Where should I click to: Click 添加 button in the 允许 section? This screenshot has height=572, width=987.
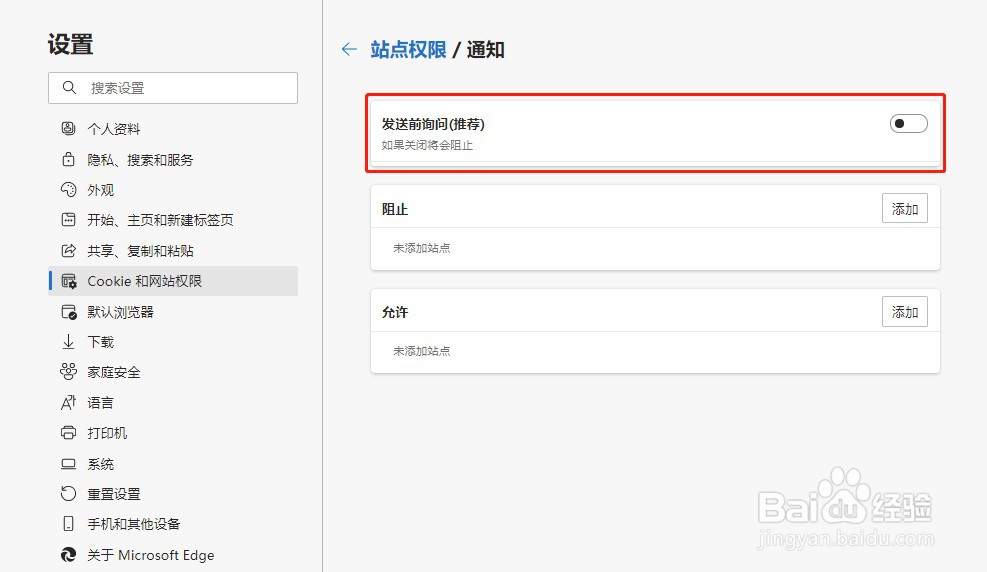click(x=905, y=312)
